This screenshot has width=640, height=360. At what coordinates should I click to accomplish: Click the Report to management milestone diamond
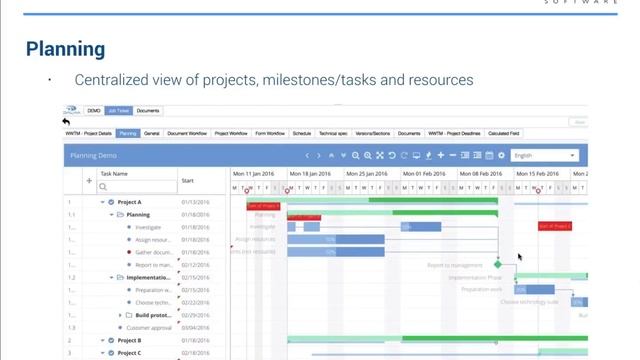pyautogui.click(x=498, y=264)
